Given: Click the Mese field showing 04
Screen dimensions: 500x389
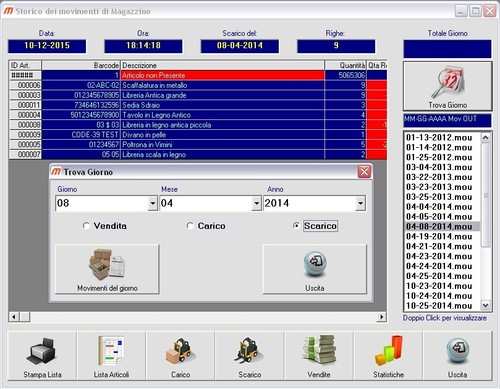Looking at the screenshot, I should 206,203.
